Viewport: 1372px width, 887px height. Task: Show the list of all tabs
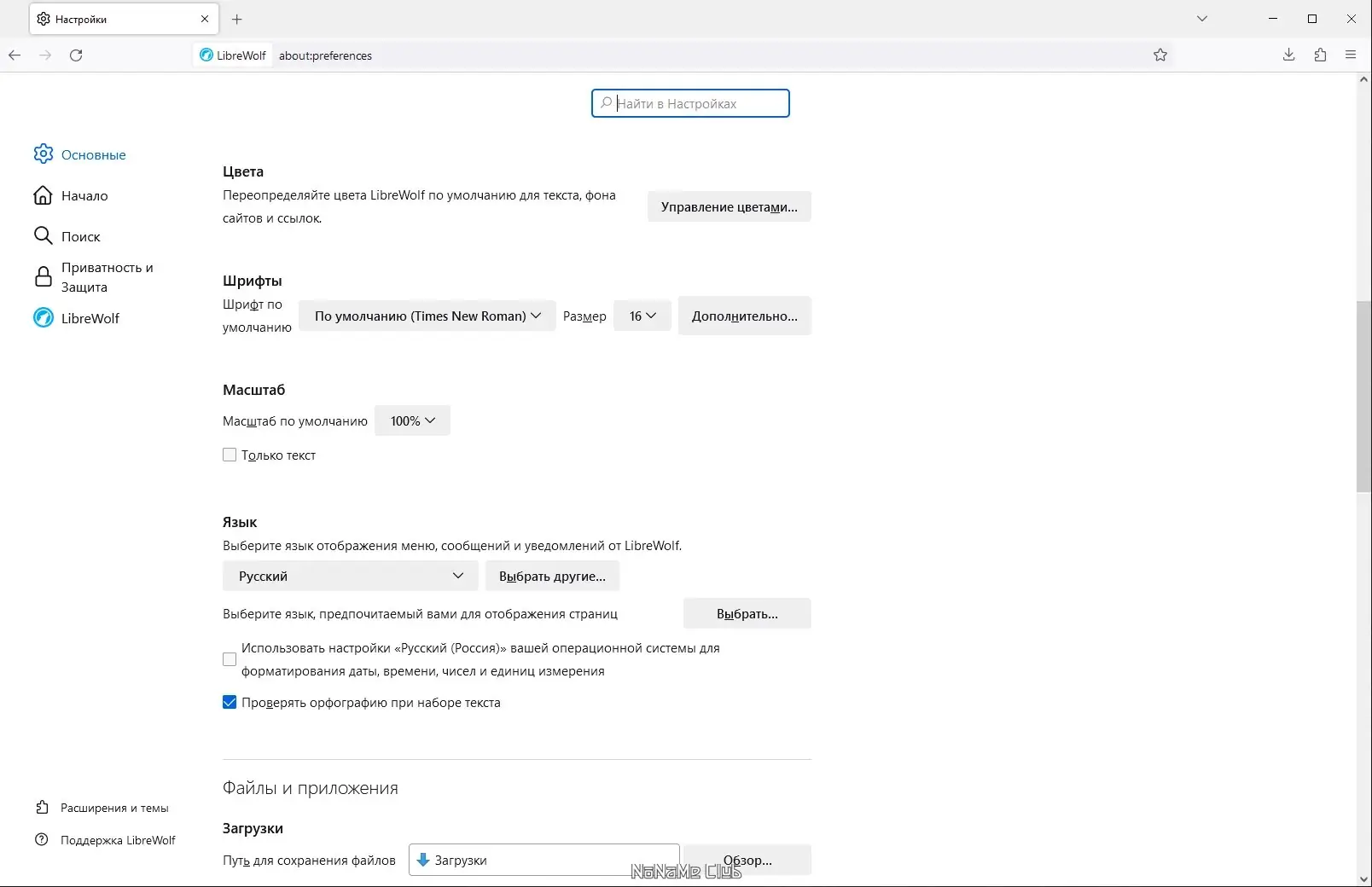(1202, 19)
